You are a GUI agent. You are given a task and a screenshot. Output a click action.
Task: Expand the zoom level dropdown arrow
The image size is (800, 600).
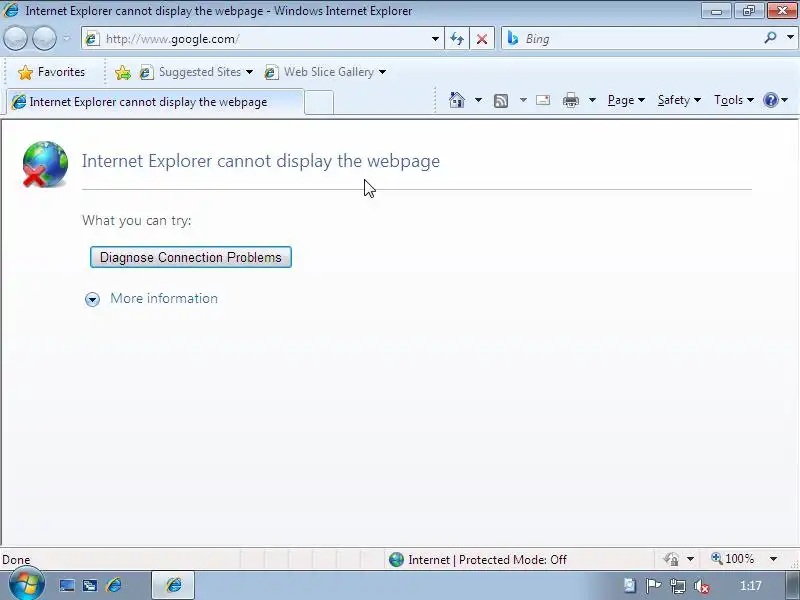(773, 559)
